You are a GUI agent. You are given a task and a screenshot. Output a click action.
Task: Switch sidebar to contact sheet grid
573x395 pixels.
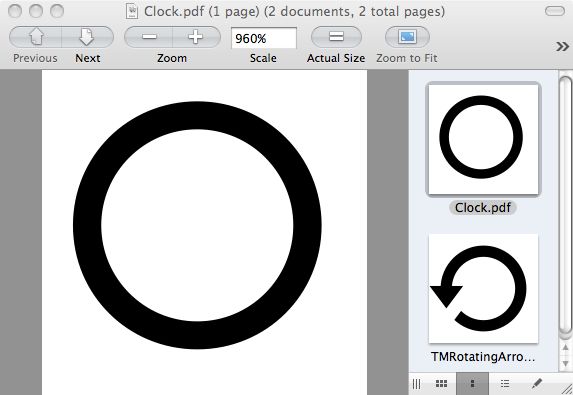(441, 384)
